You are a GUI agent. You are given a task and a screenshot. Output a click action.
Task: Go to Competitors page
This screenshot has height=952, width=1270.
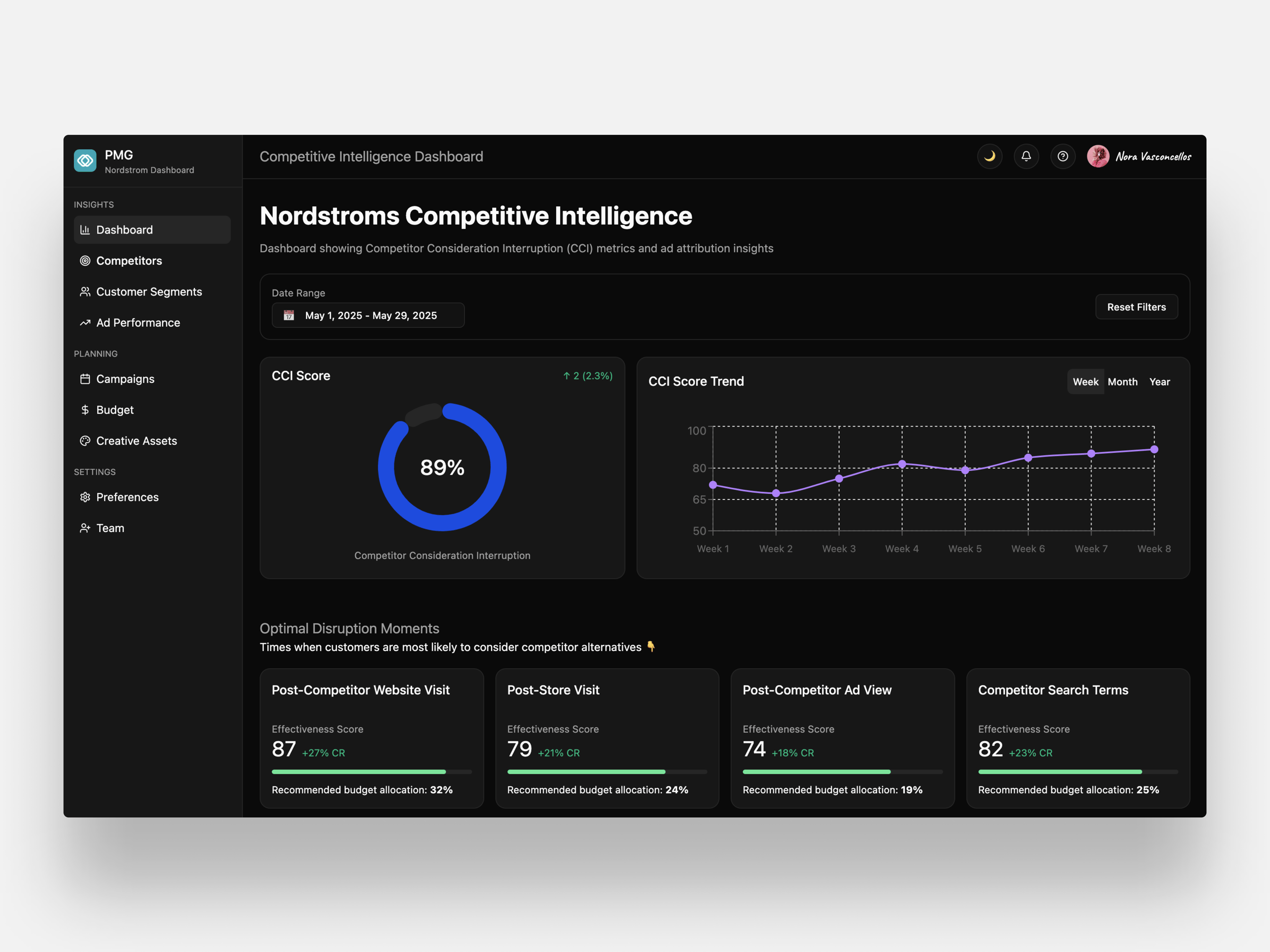(x=152, y=260)
